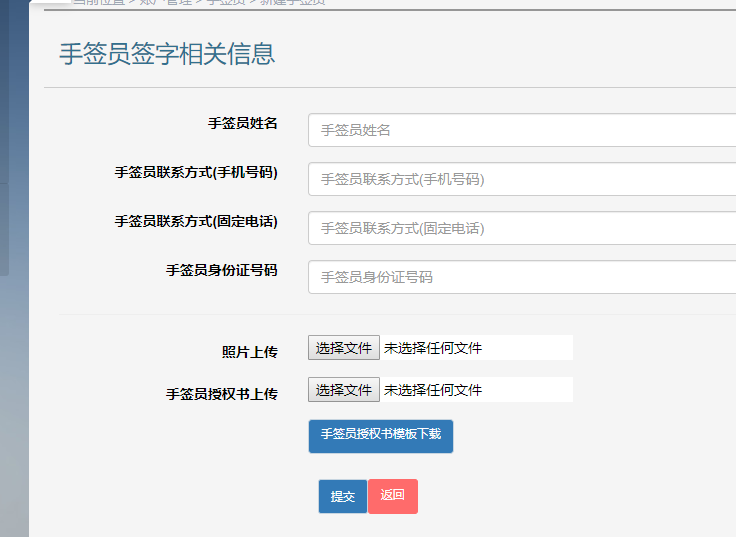This screenshot has height=537, width=736.
Task: Click 未选择任何文件 text beside 授权书上传
Action: [433, 390]
